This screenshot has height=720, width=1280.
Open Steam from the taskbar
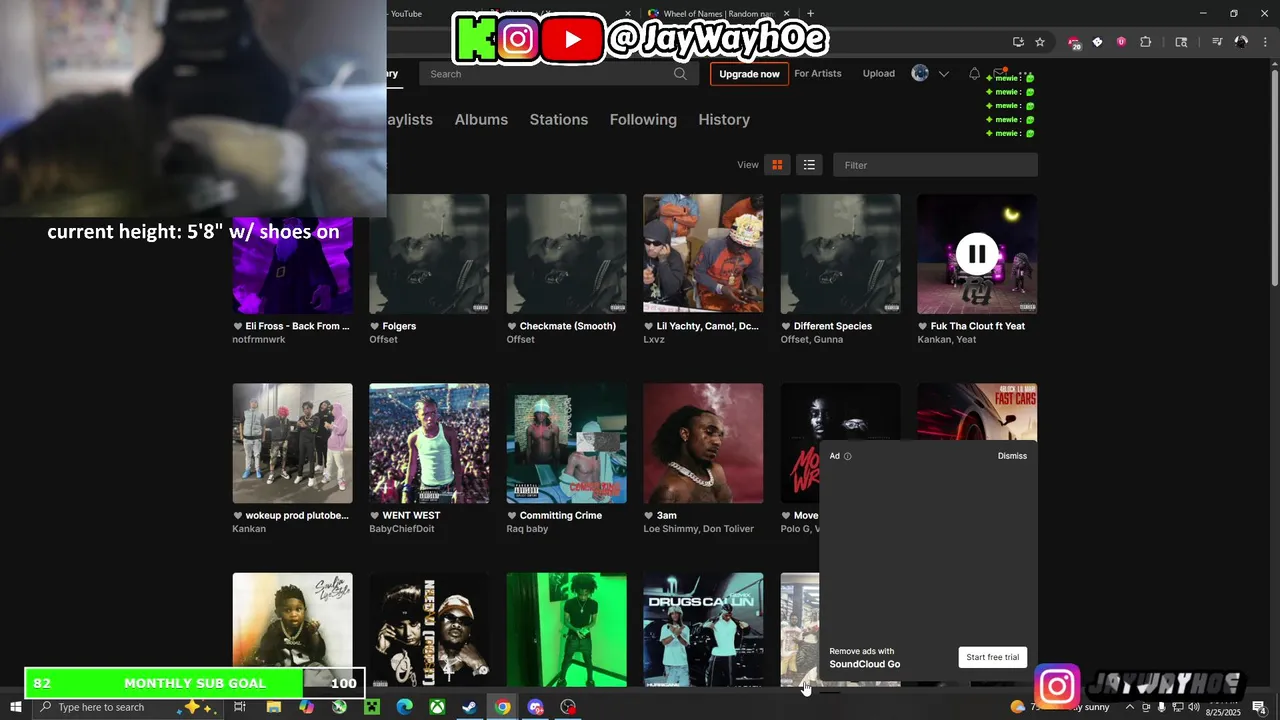[469, 707]
